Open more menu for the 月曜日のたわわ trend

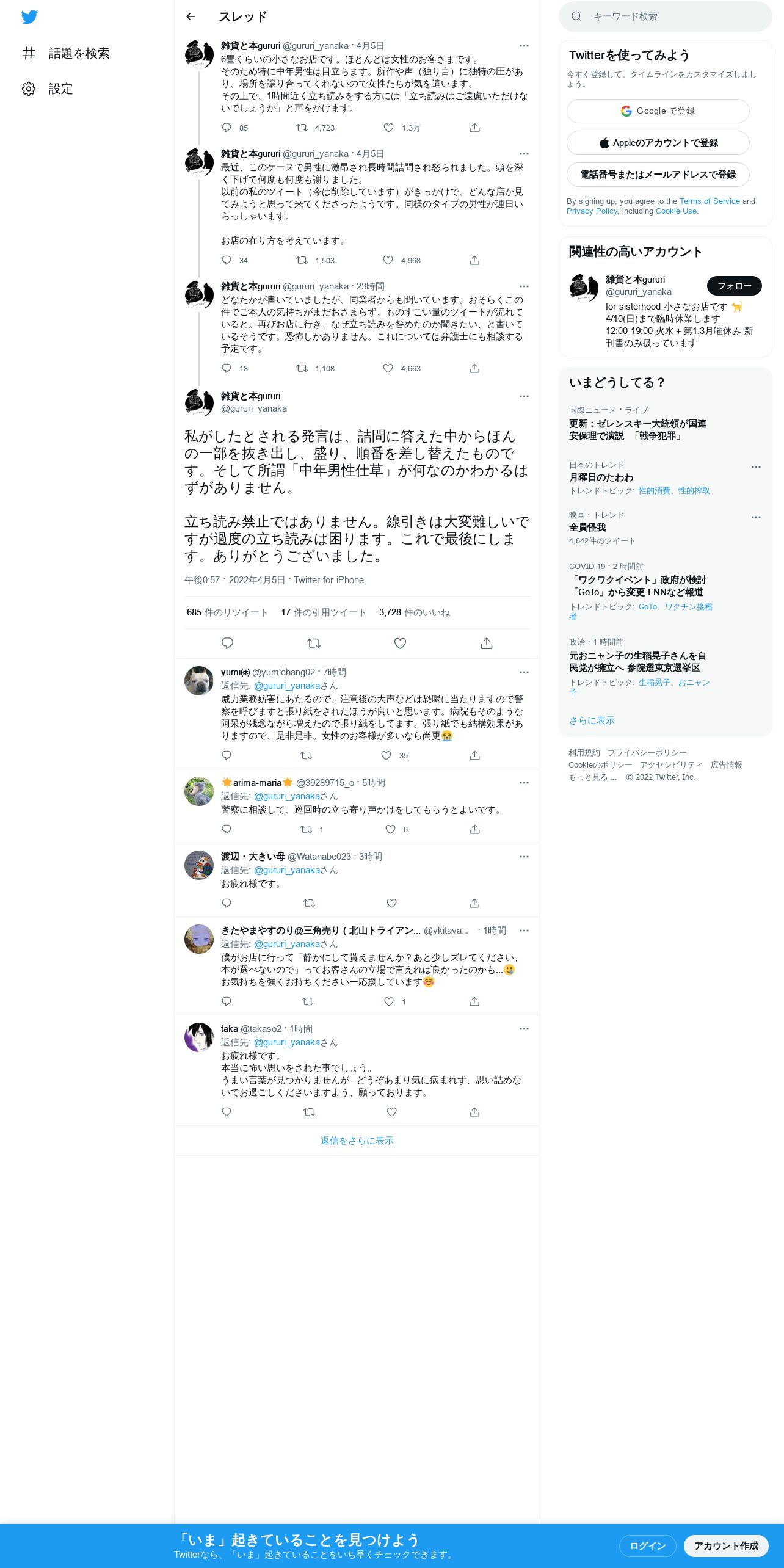point(756,467)
